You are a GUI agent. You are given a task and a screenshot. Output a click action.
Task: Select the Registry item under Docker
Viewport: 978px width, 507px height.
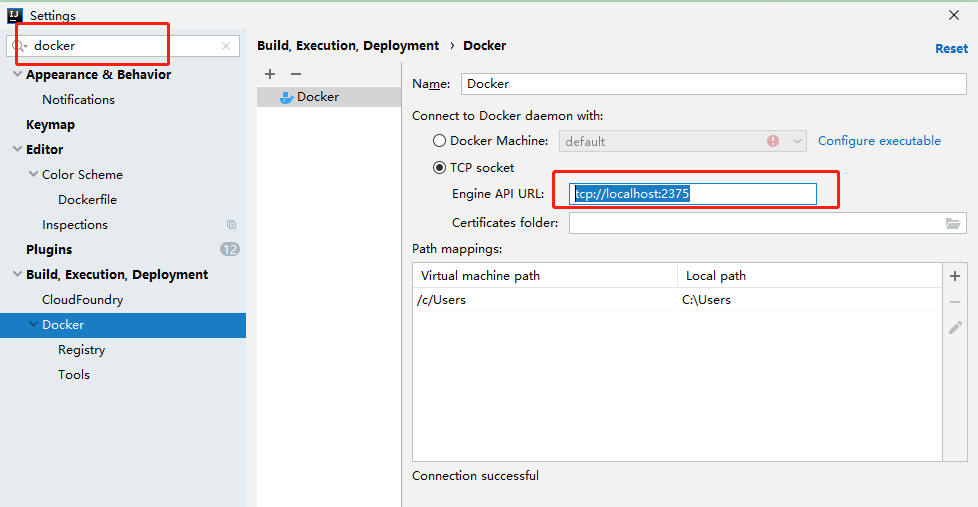tap(81, 350)
